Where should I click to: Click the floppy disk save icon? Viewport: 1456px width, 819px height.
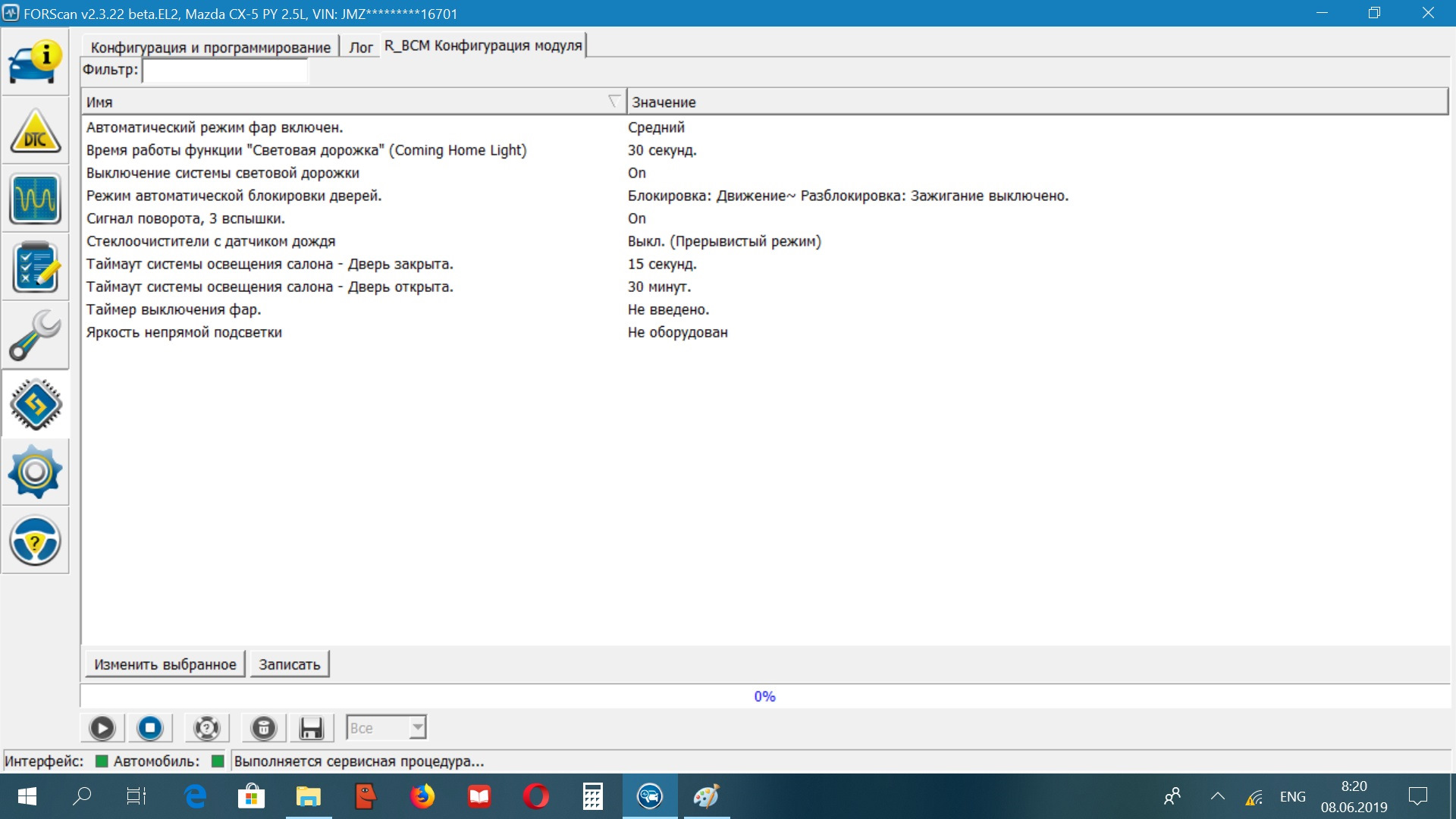tap(311, 728)
